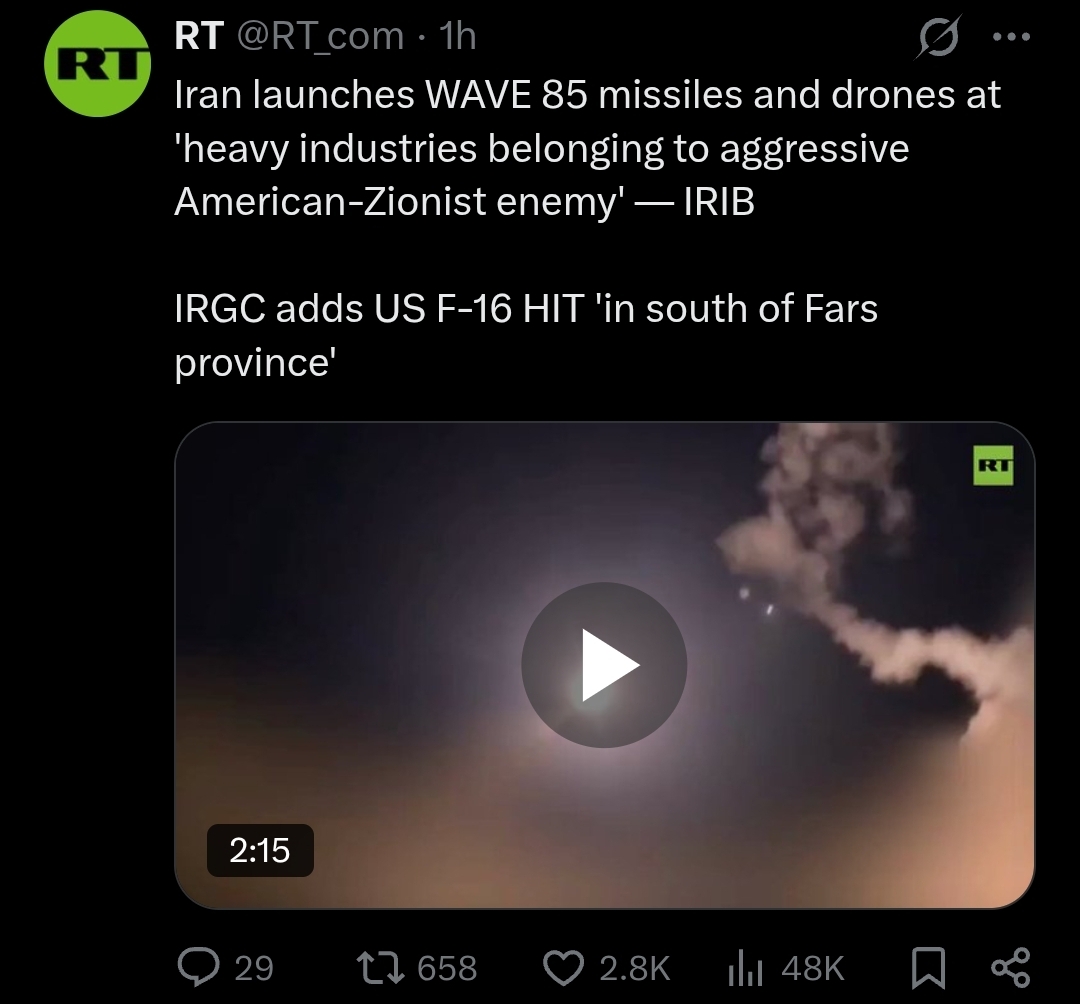Click the 29 replies count

pos(254,968)
